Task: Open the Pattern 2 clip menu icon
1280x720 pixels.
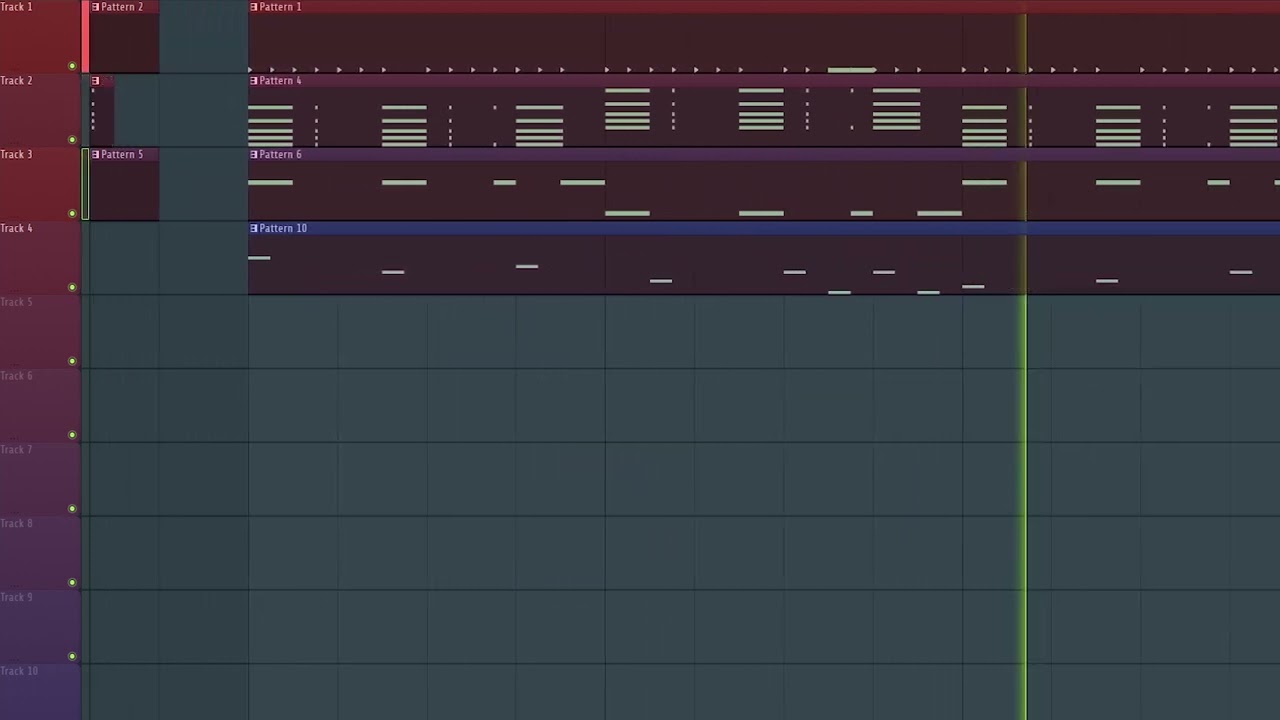Action: 96,7
